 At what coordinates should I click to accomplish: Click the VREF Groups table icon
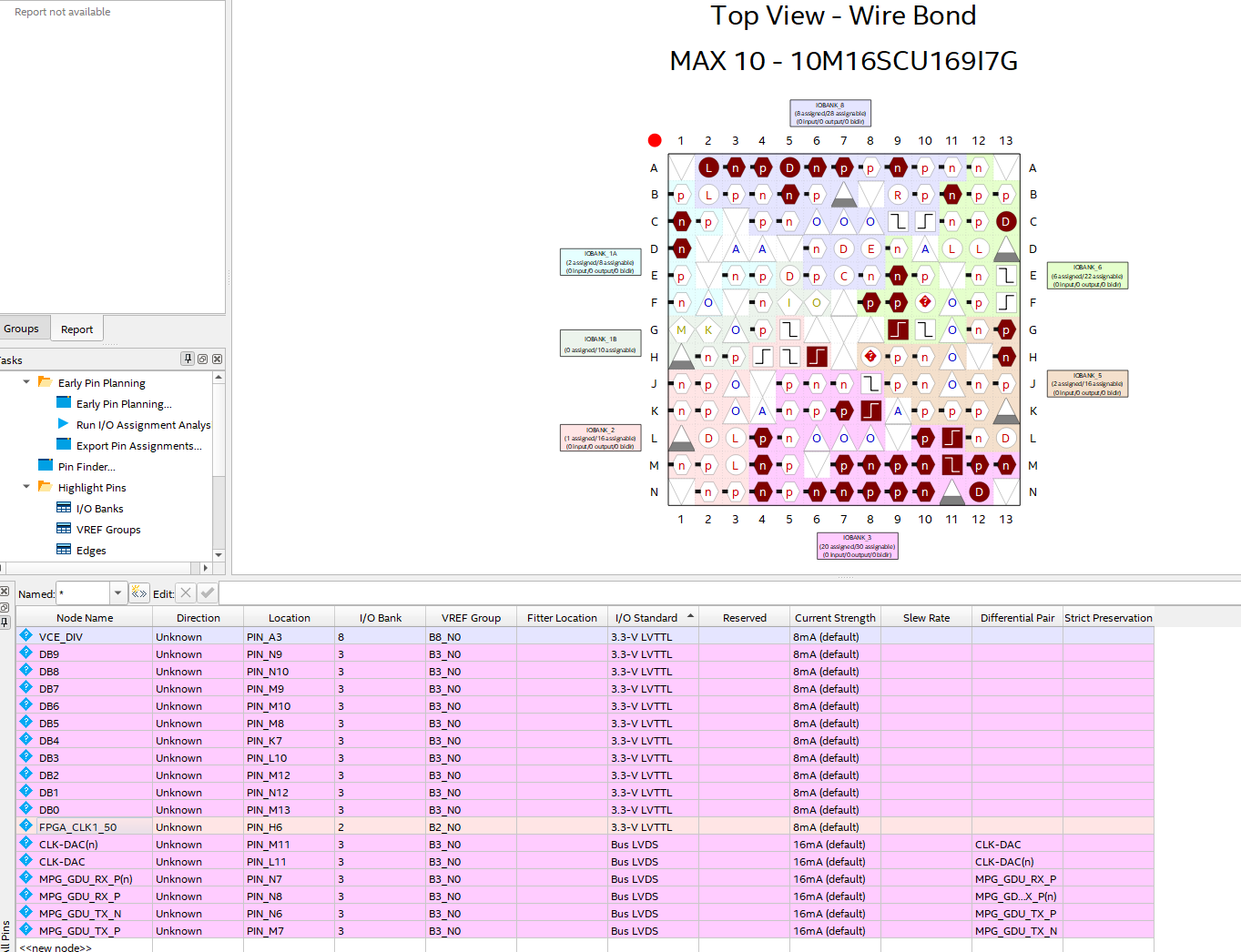coord(64,529)
